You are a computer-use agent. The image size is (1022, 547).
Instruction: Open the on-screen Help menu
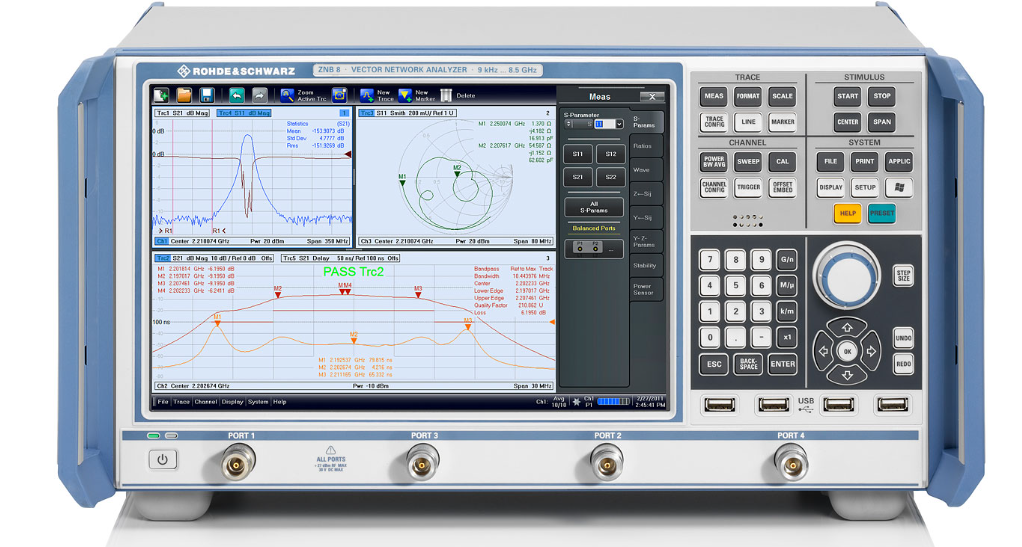pyautogui.click(x=280, y=402)
